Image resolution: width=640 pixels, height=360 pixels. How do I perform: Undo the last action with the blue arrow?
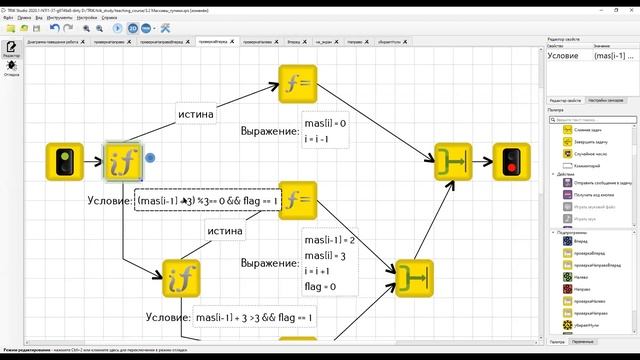pyautogui.click(x=54, y=28)
